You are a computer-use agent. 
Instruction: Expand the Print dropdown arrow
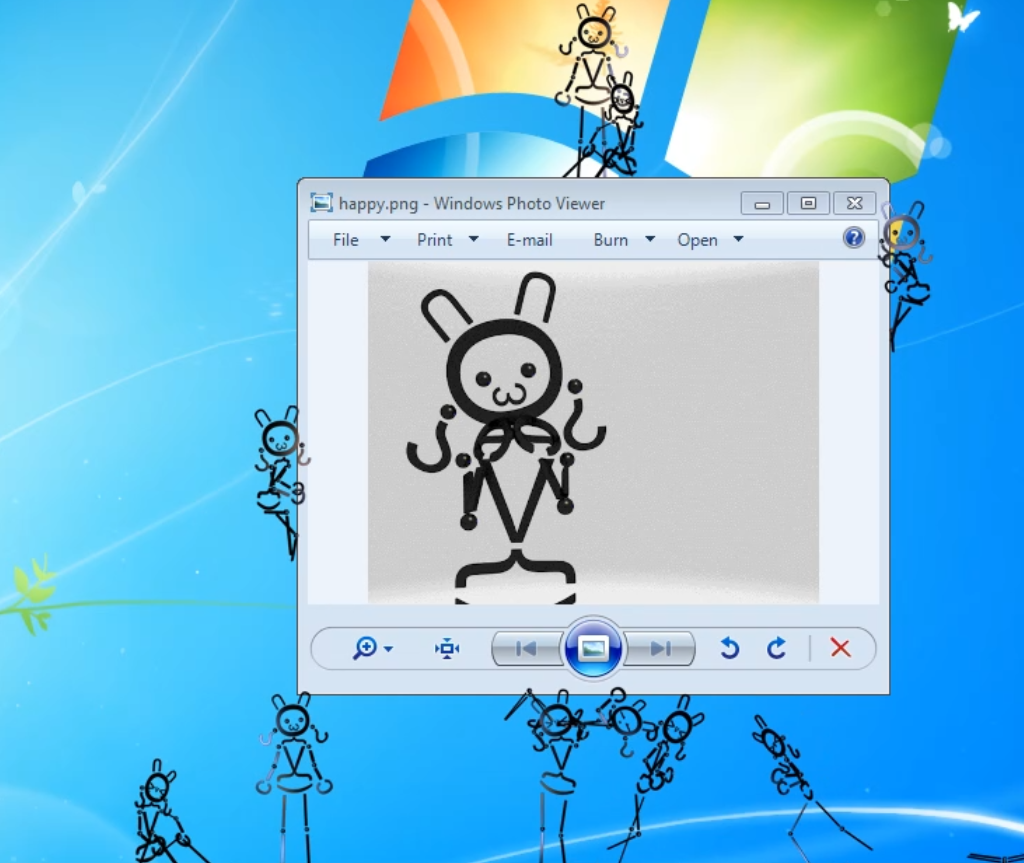(473, 239)
